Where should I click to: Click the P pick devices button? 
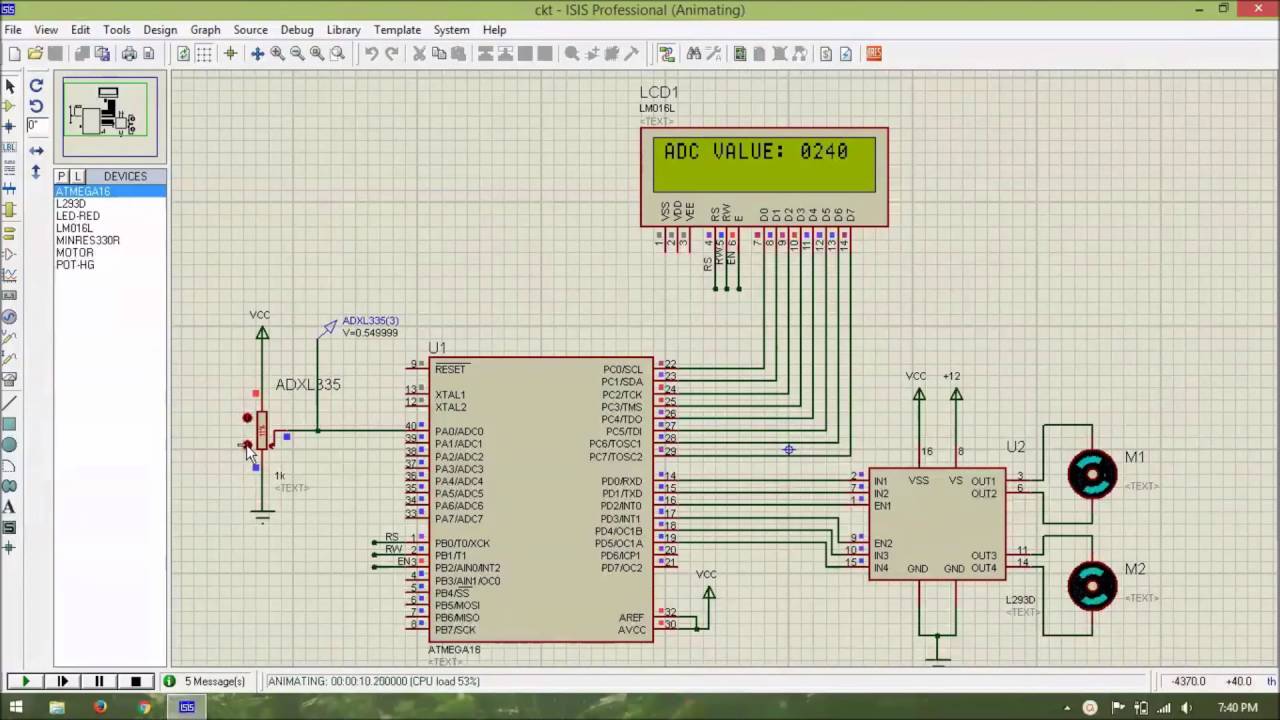[x=62, y=176]
